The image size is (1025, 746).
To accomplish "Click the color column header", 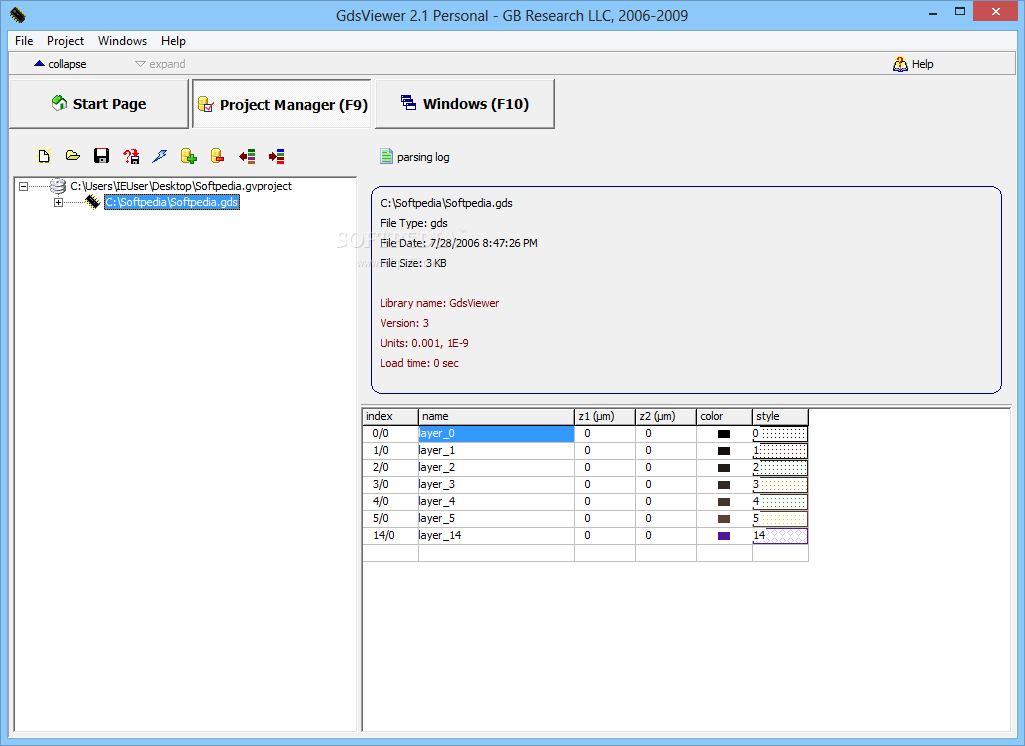I will tap(724, 416).
